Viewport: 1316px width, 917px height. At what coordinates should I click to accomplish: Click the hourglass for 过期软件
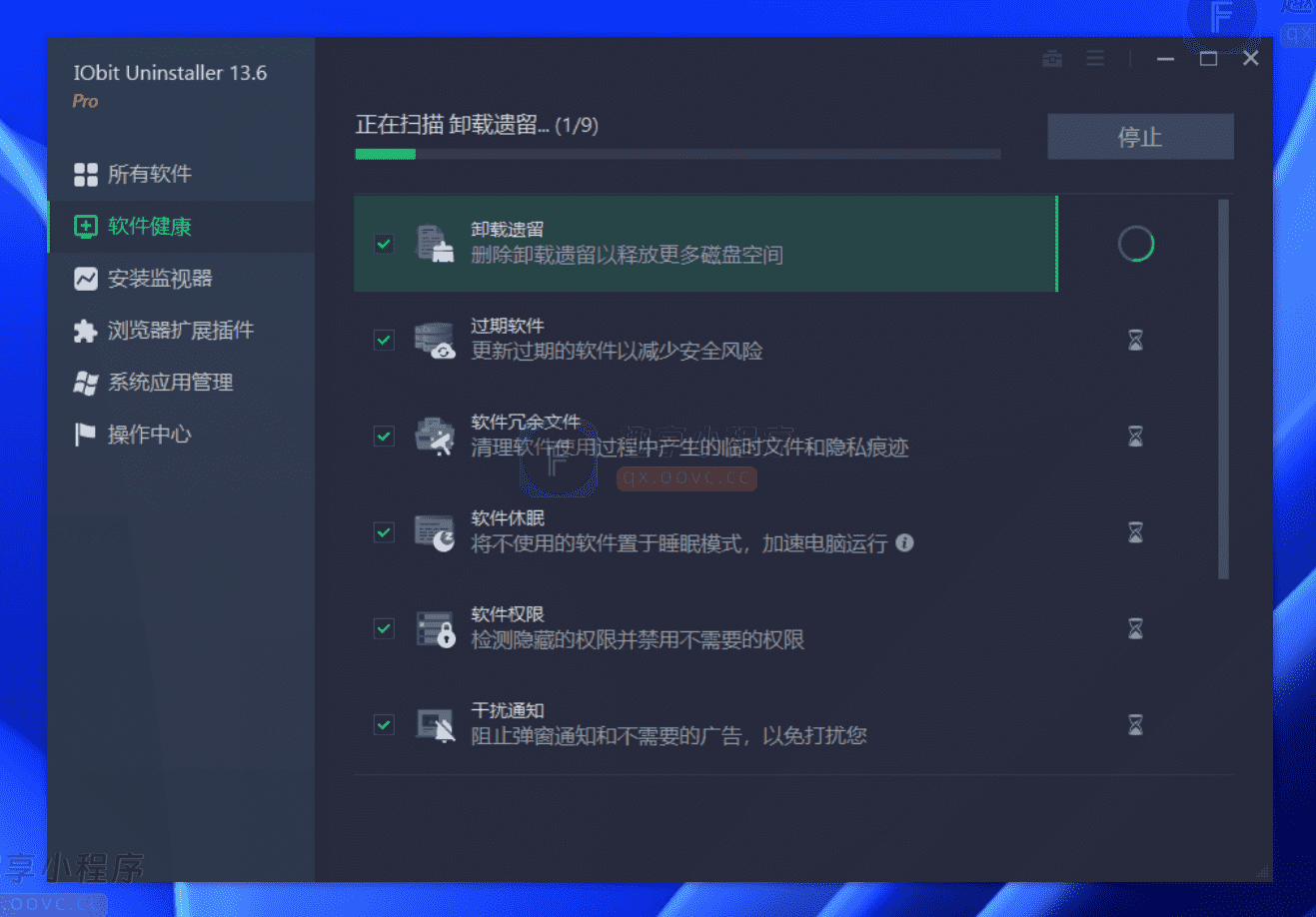[x=1136, y=341]
